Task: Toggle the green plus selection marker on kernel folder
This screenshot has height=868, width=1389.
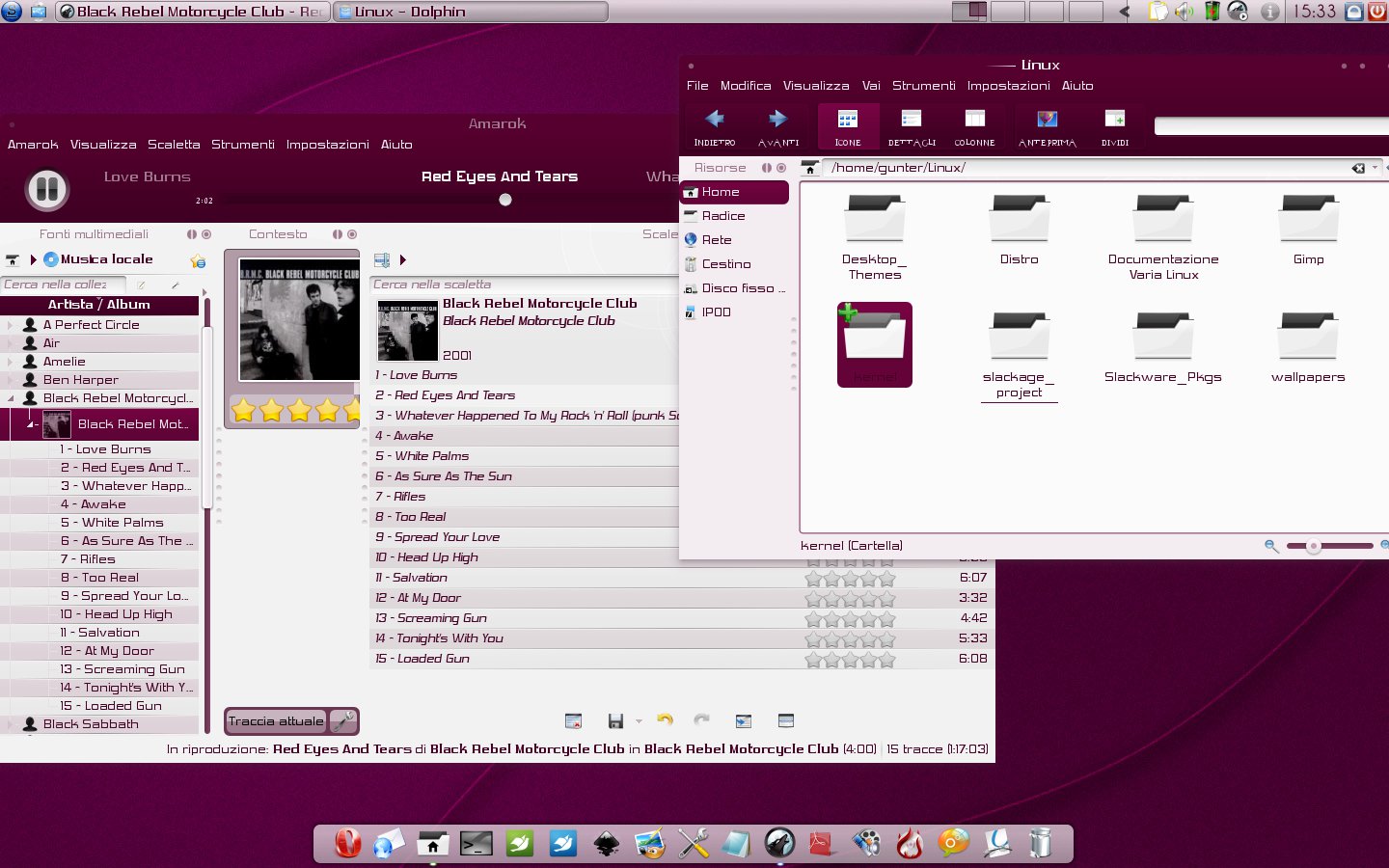Action: pos(848,312)
